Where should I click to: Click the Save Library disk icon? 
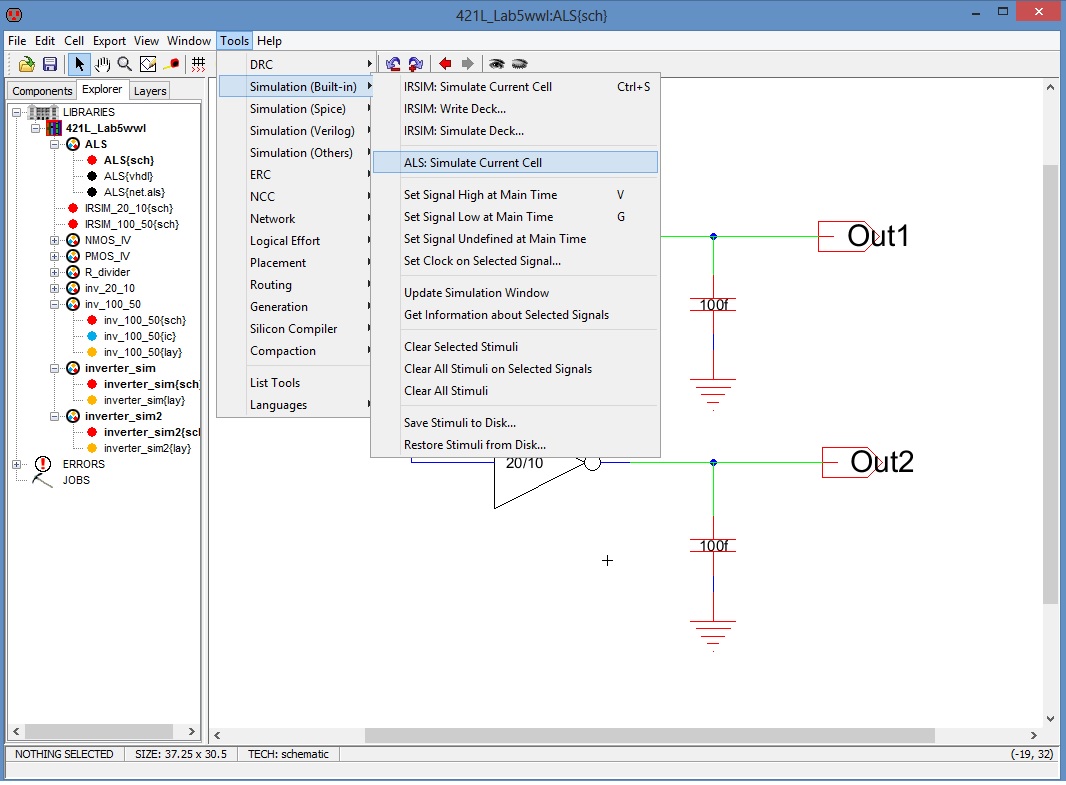coord(49,64)
